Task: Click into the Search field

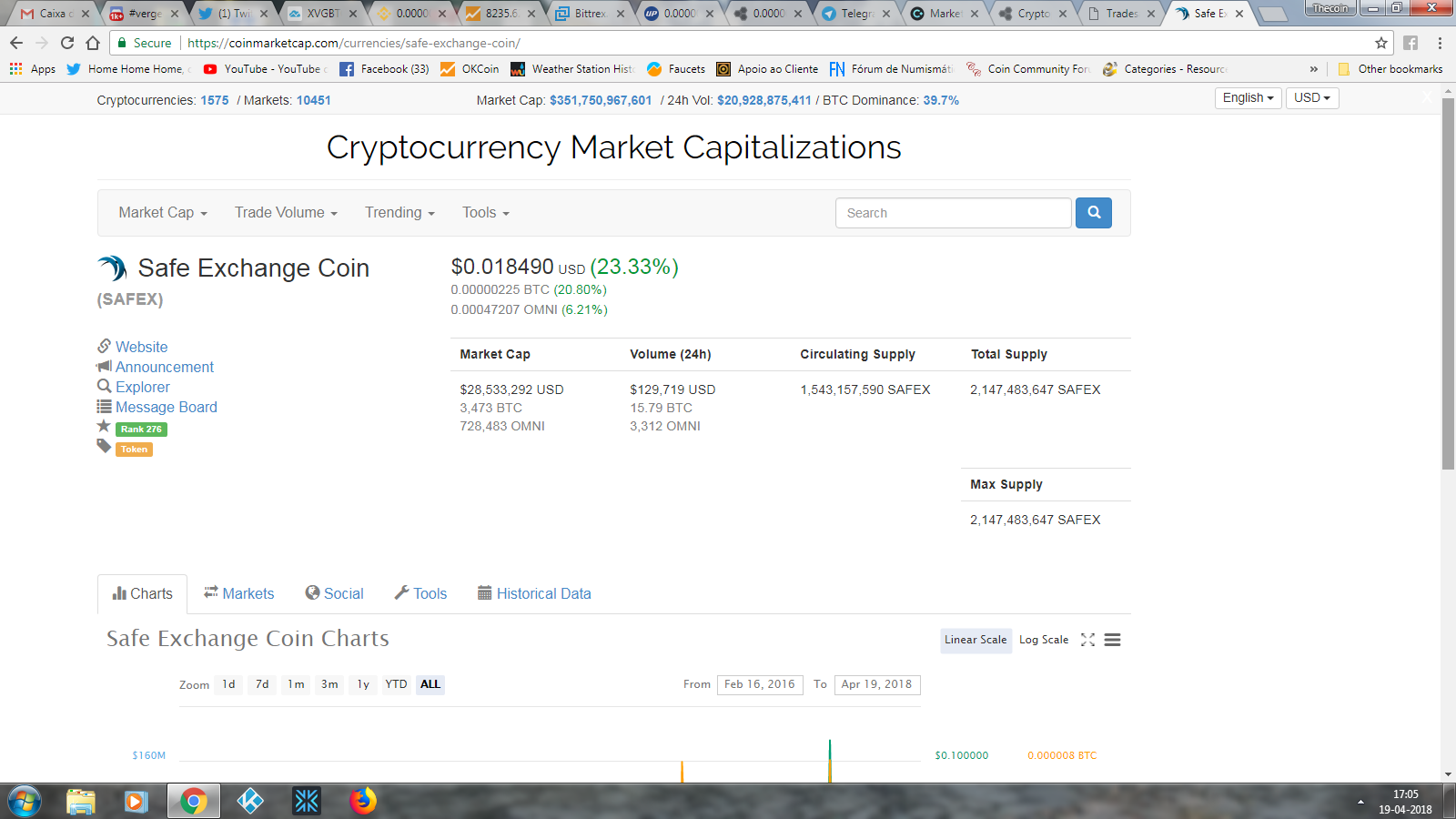Action: [953, 213]
